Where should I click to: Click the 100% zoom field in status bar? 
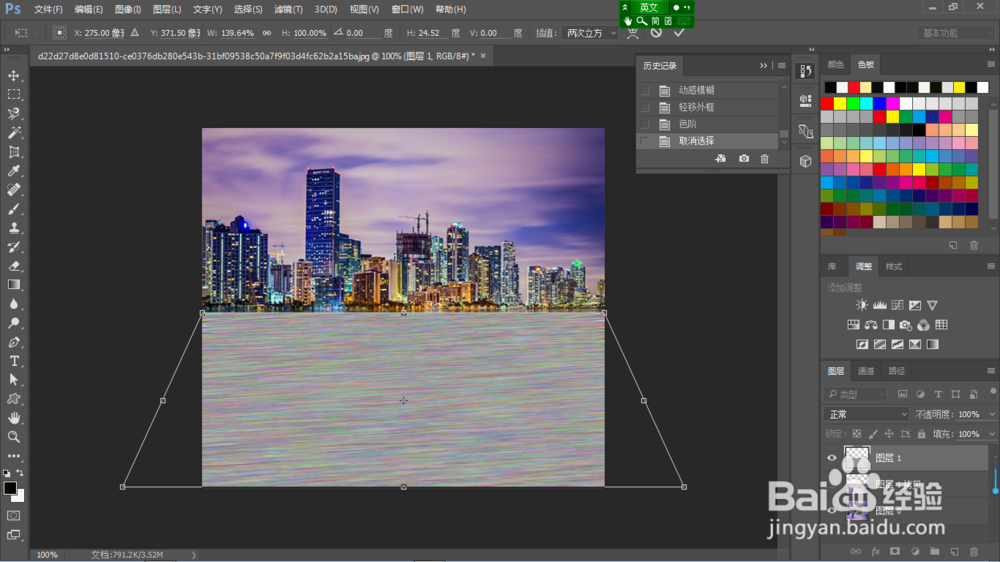point(47,555)
